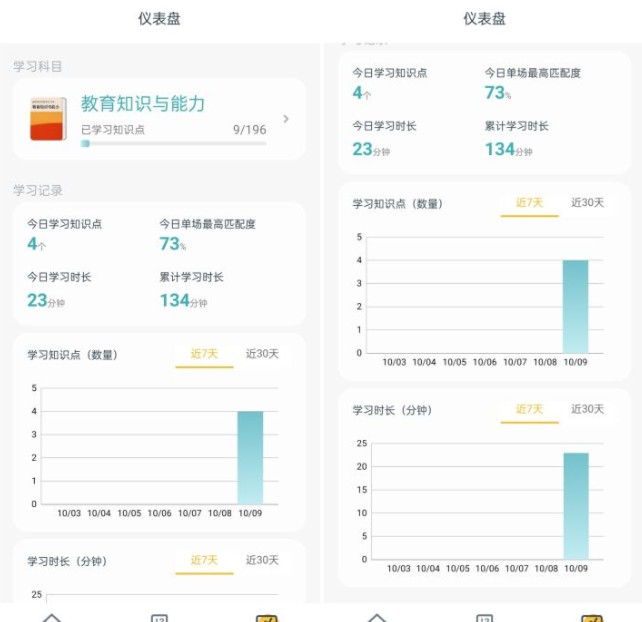Left screen: click 10/06 axis label in 学习知识点 chart
The image size is (642, 622).
[159, 513]
